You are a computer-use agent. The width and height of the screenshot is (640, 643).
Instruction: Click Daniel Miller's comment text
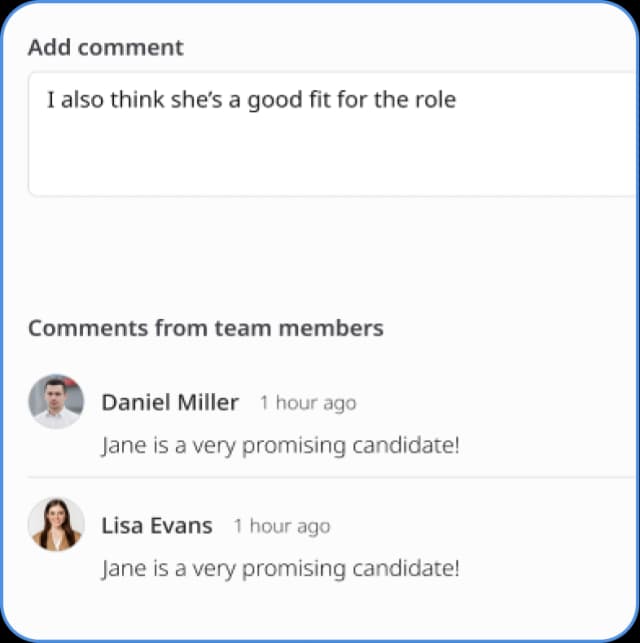coord(280,445)
